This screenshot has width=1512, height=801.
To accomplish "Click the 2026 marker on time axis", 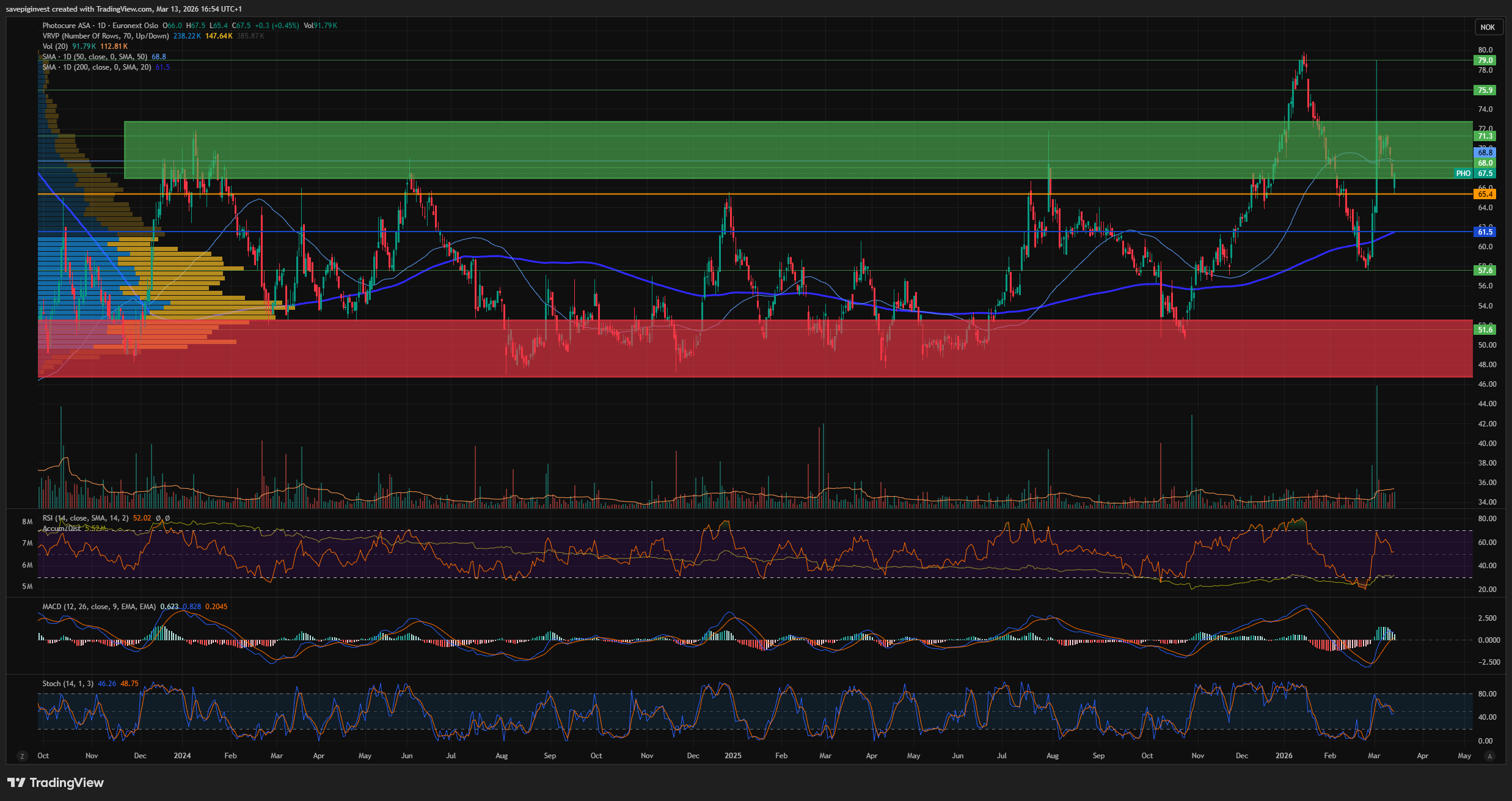I will (1284, 756).
